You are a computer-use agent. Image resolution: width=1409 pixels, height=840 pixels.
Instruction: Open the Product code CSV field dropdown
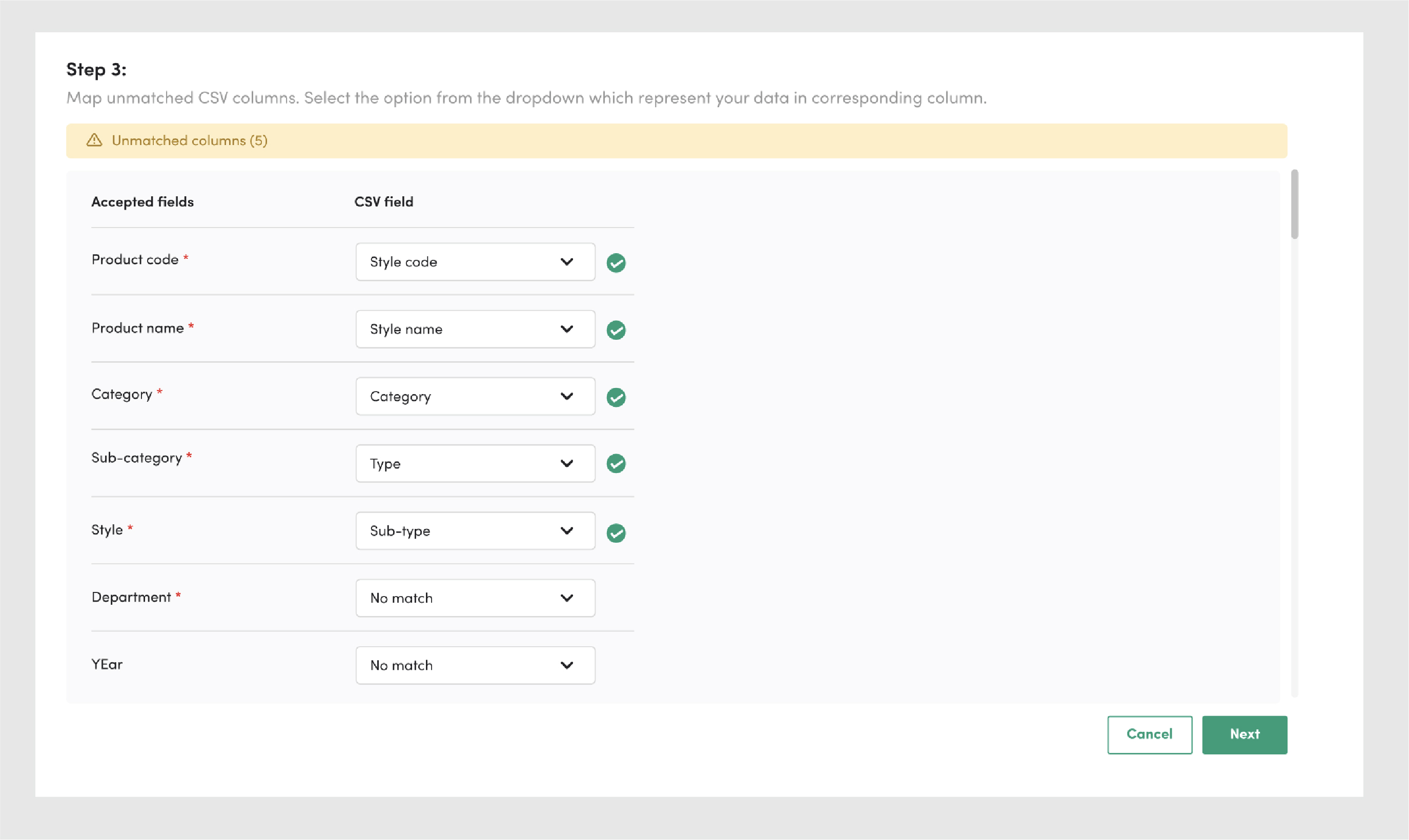click(475, 261)
